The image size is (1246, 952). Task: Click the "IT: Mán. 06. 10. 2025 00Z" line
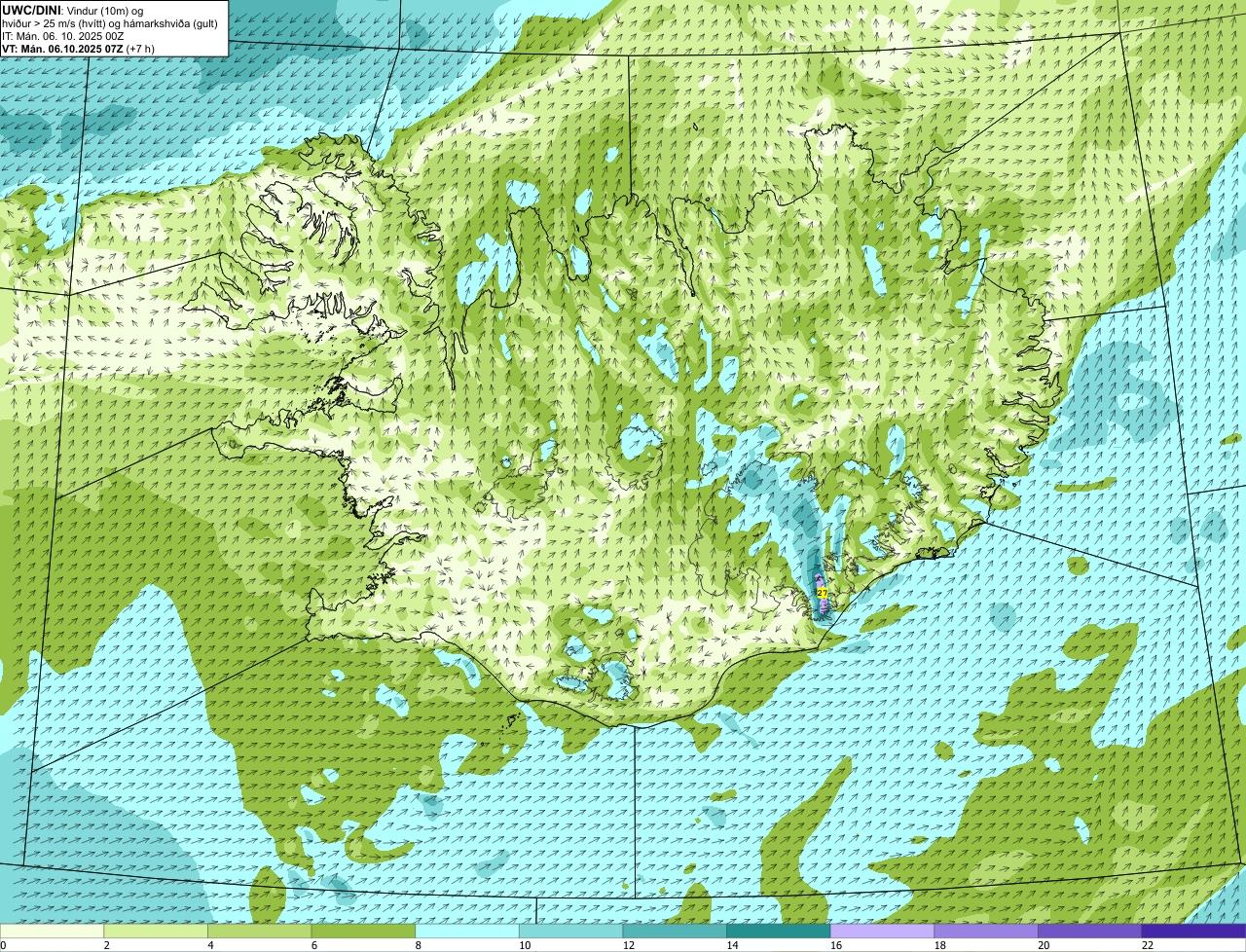click(x=63, y=36)
